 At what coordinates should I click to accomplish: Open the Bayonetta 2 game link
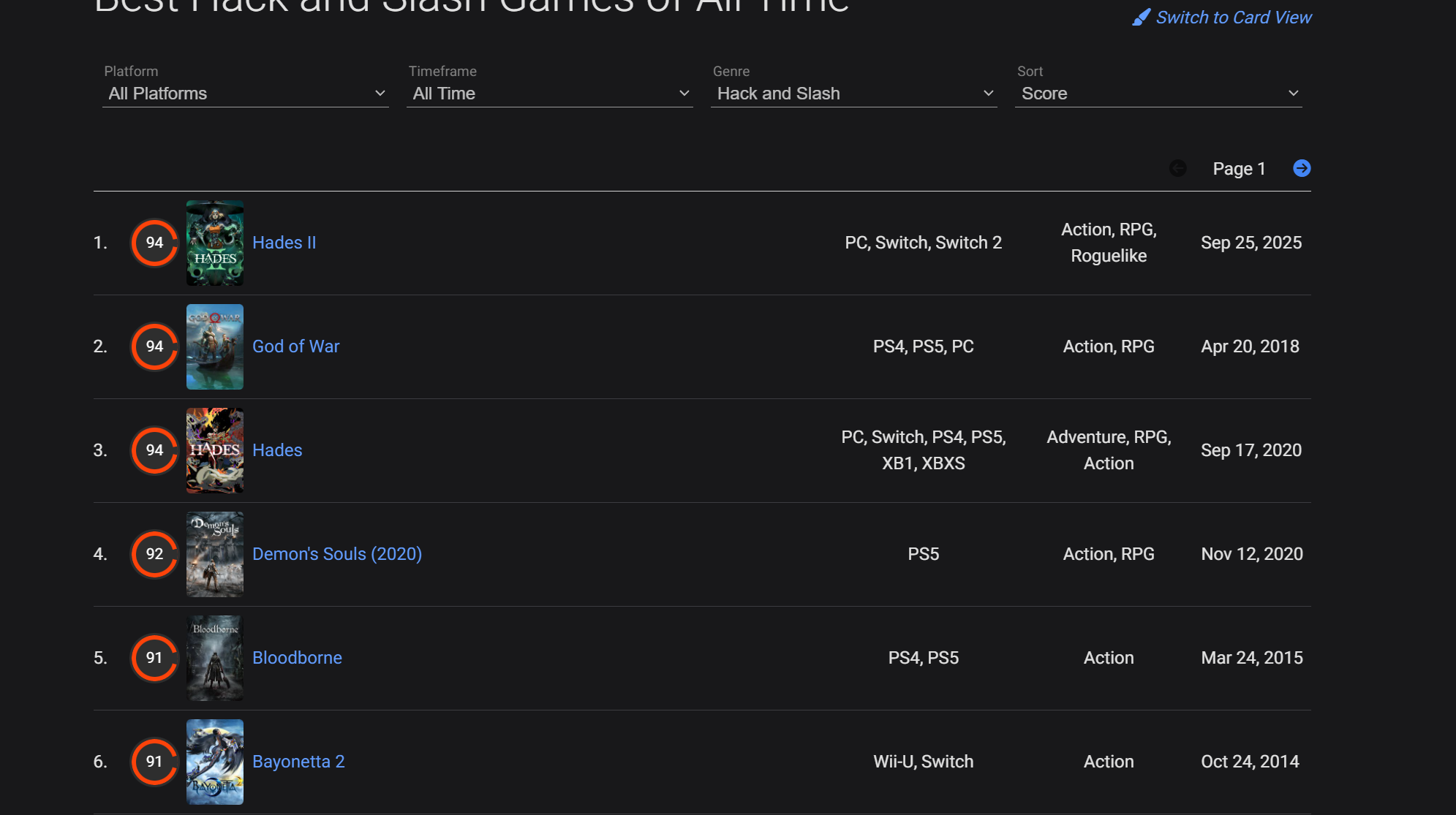point(298,762)
